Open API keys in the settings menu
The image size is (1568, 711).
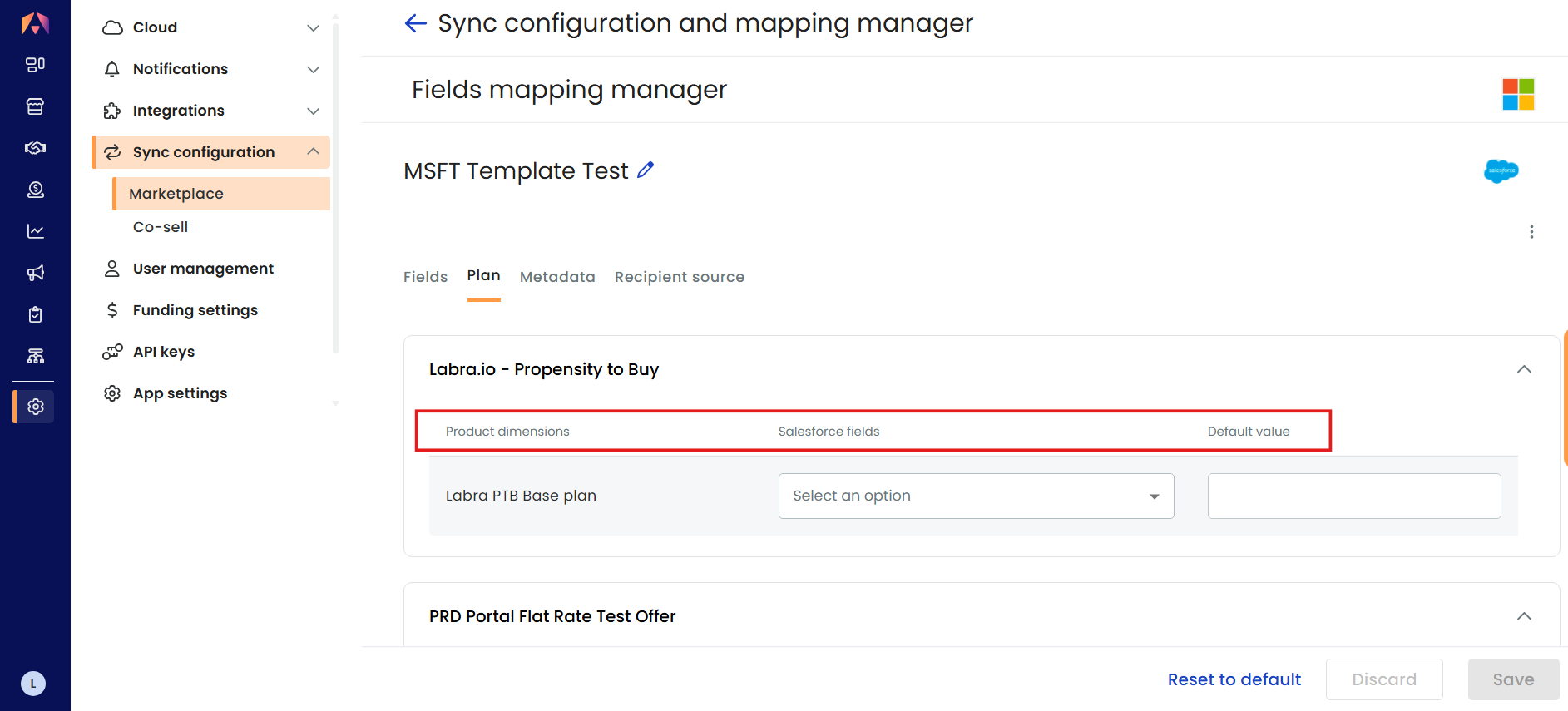[x=164, y=352]
